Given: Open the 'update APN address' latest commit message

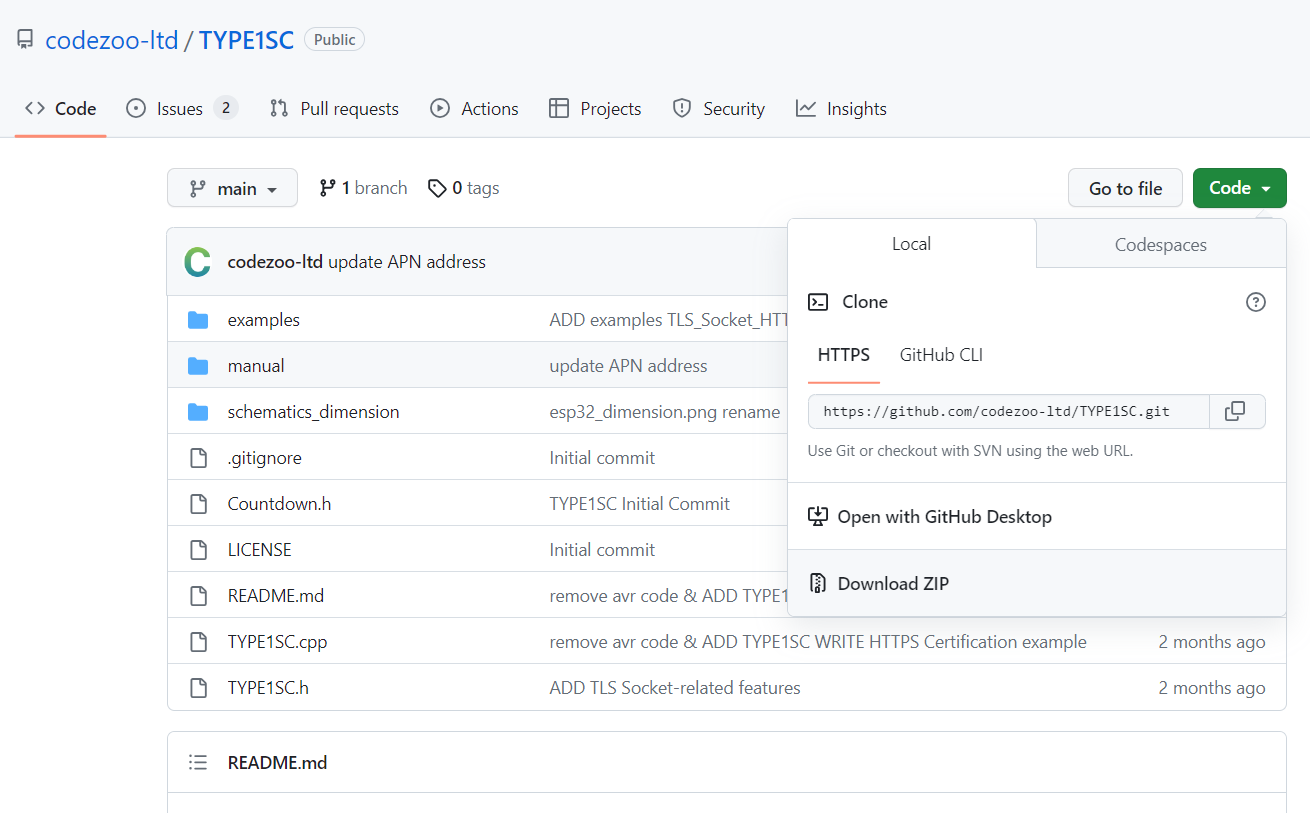Looking at the screenshot, I should tap(407, 262).
